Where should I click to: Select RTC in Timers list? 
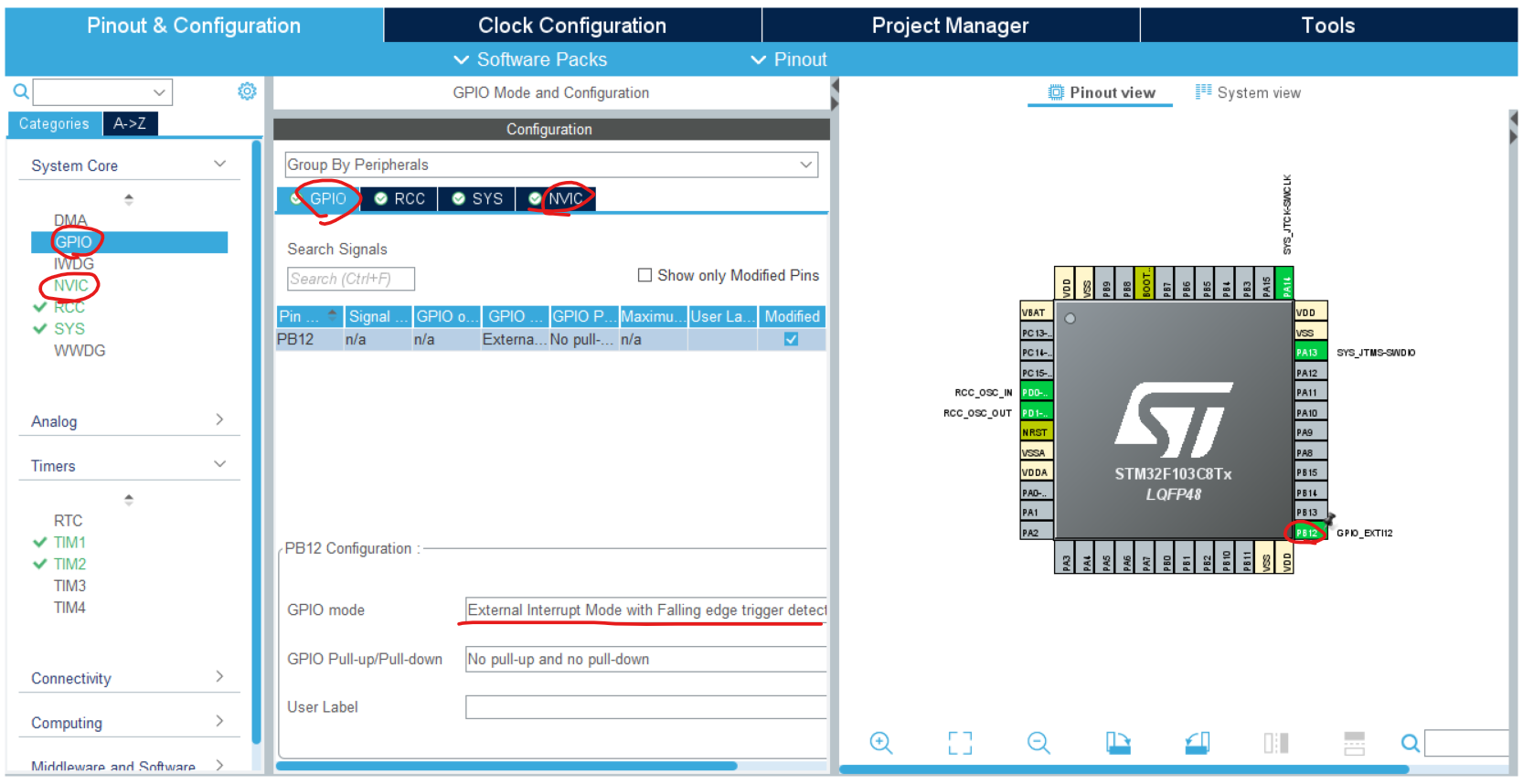pyautogui.click(x=68, y=521)
